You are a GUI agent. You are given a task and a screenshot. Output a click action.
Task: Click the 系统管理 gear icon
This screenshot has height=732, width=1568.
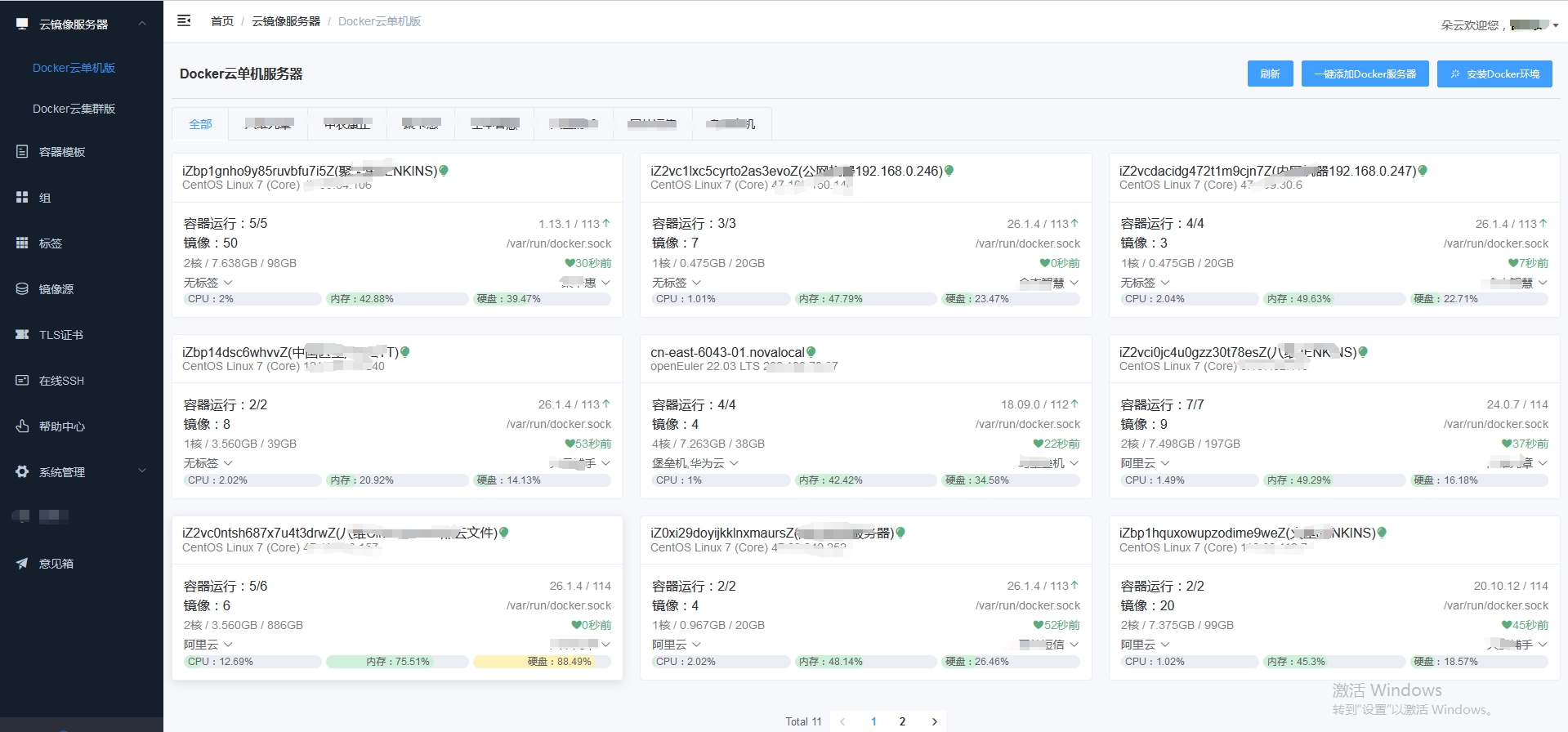coord(22,471)
